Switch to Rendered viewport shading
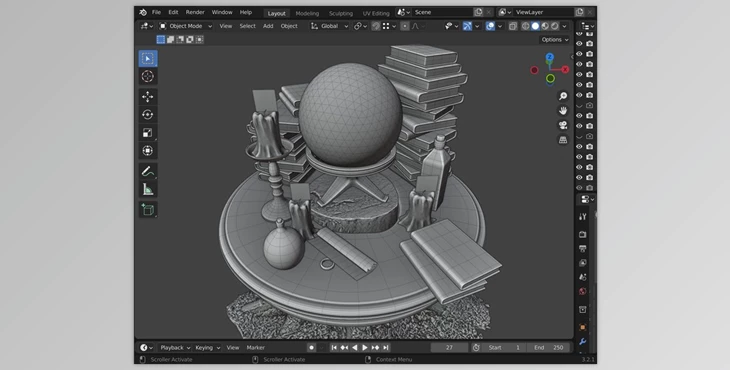The image size is (730, 370). click(x=555, y=26)
